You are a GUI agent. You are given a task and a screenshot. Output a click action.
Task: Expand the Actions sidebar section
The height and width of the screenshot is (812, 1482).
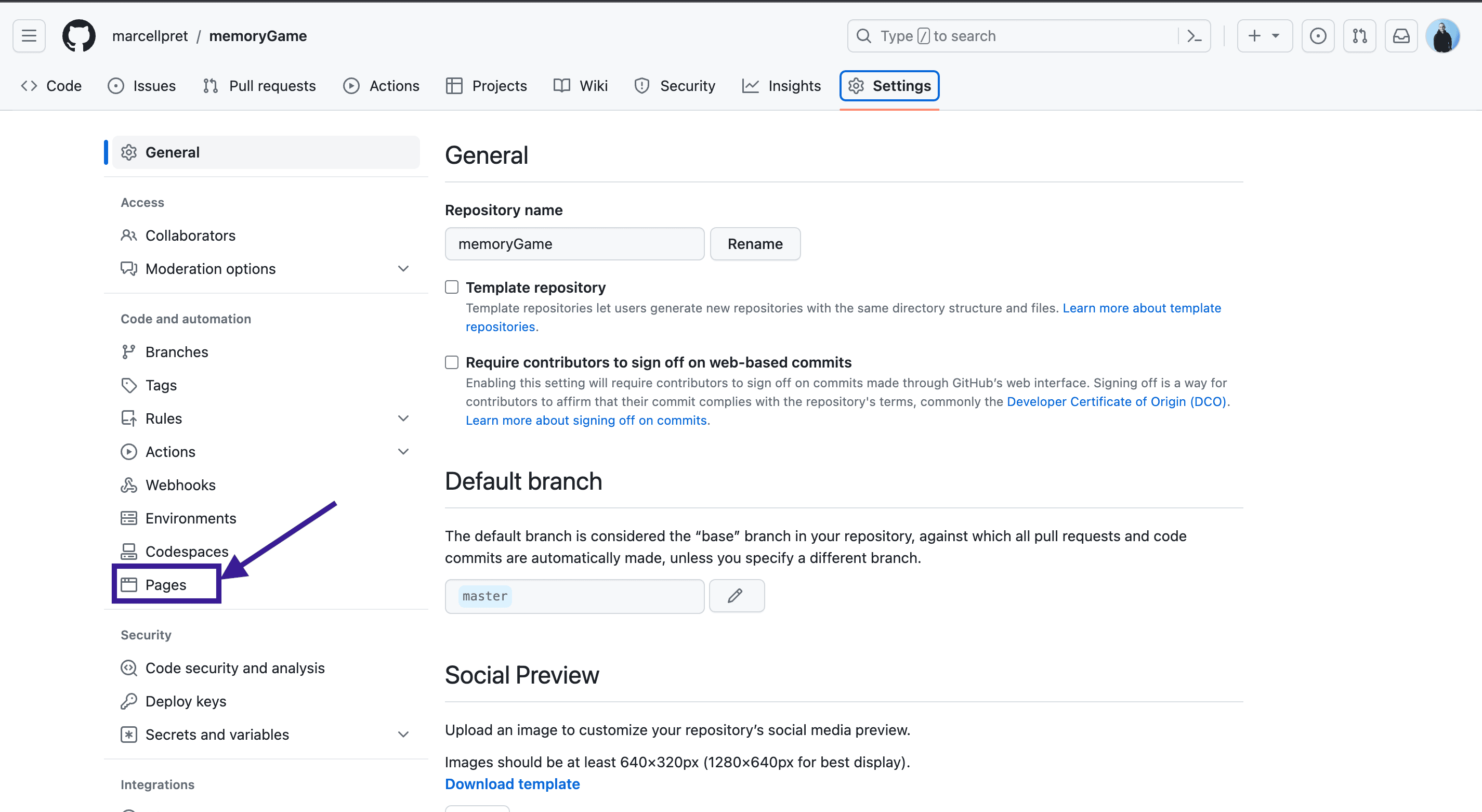coord(403,451)
